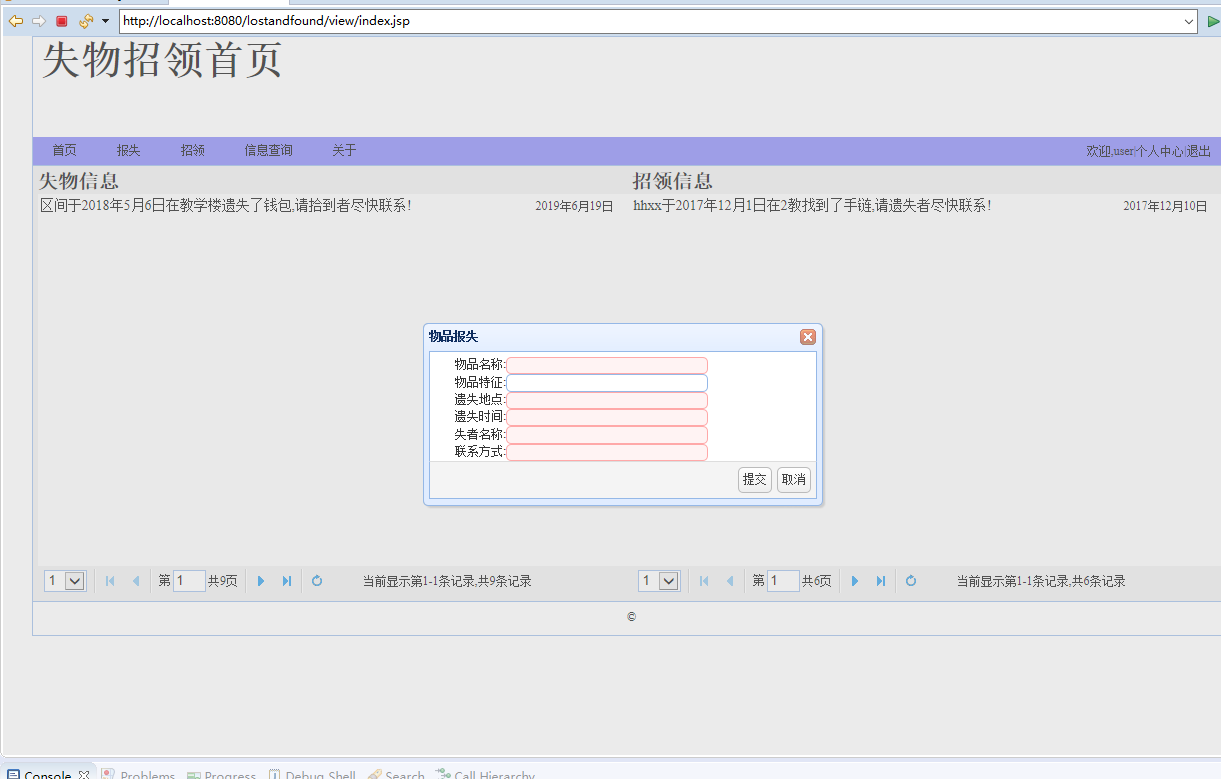1221x779 pixels.
Task: Click the refresh page icon next to stop
Action: click(85, 20)
